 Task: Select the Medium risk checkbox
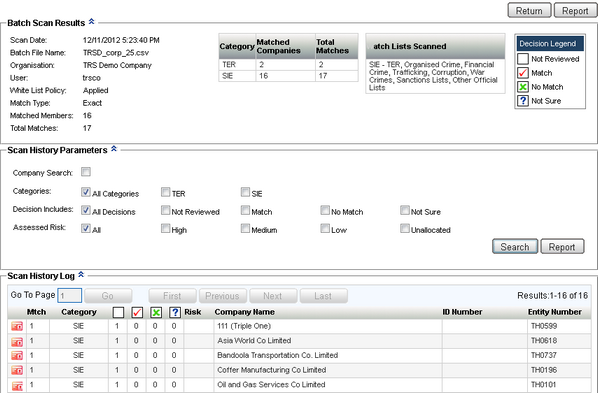pyautogui.click(x=245, y=228)
